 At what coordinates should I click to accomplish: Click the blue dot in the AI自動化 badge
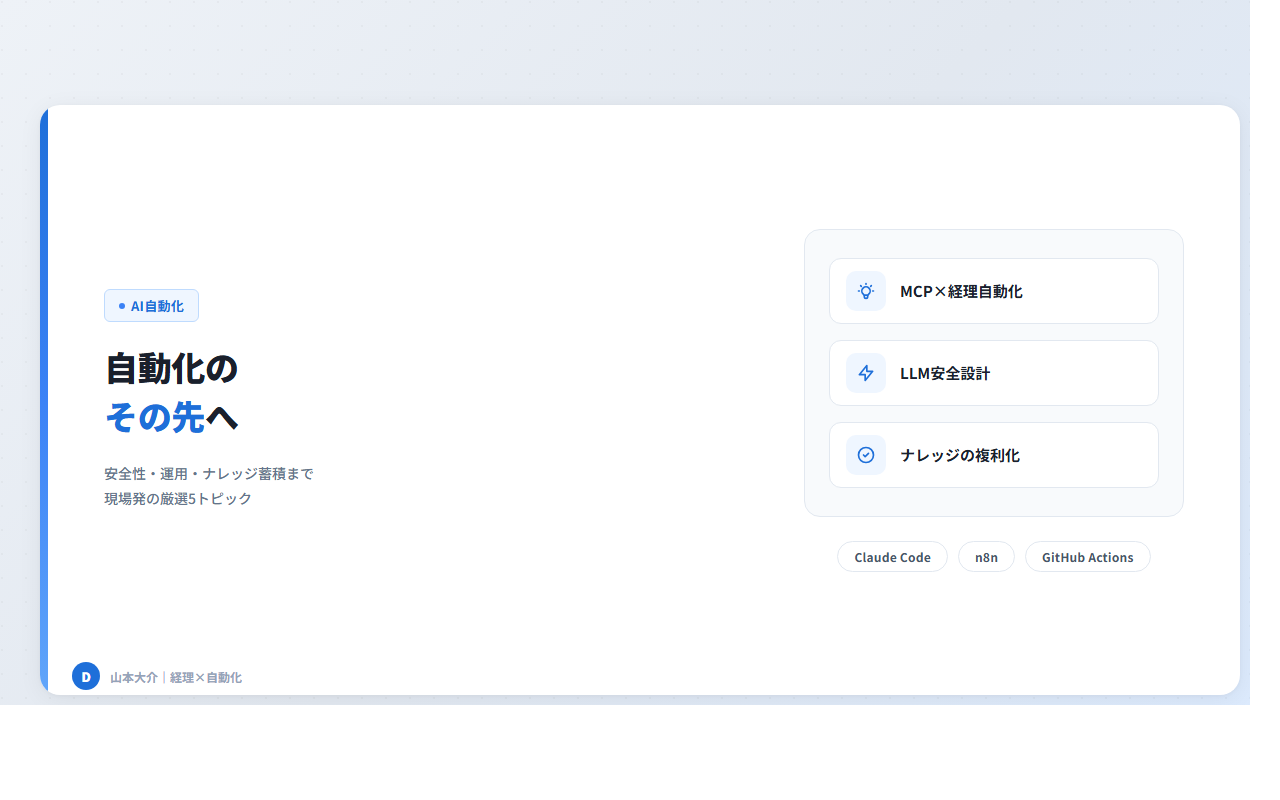(119, 306)
